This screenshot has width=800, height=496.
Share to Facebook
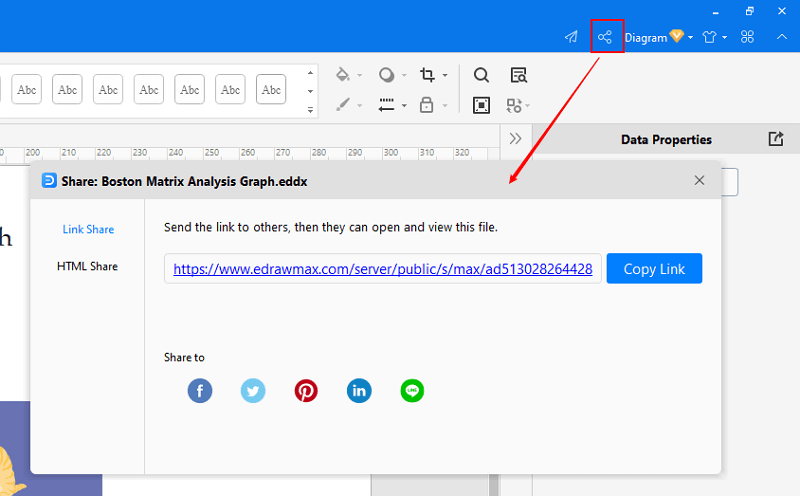pos(200,391)
